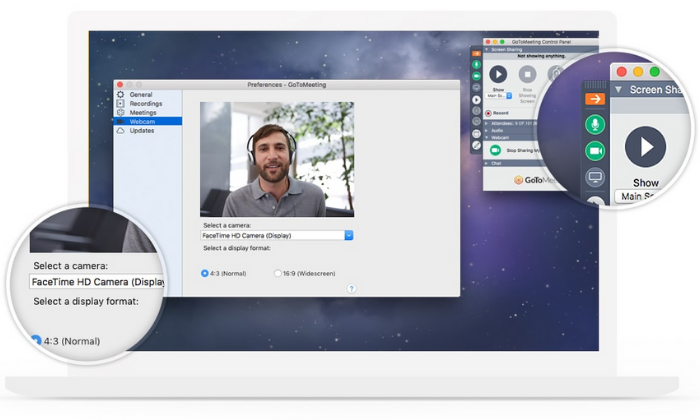Open the FaceTime HD Camera dropdown arrow
700x420 pixels.
click(x=349, y=235)
